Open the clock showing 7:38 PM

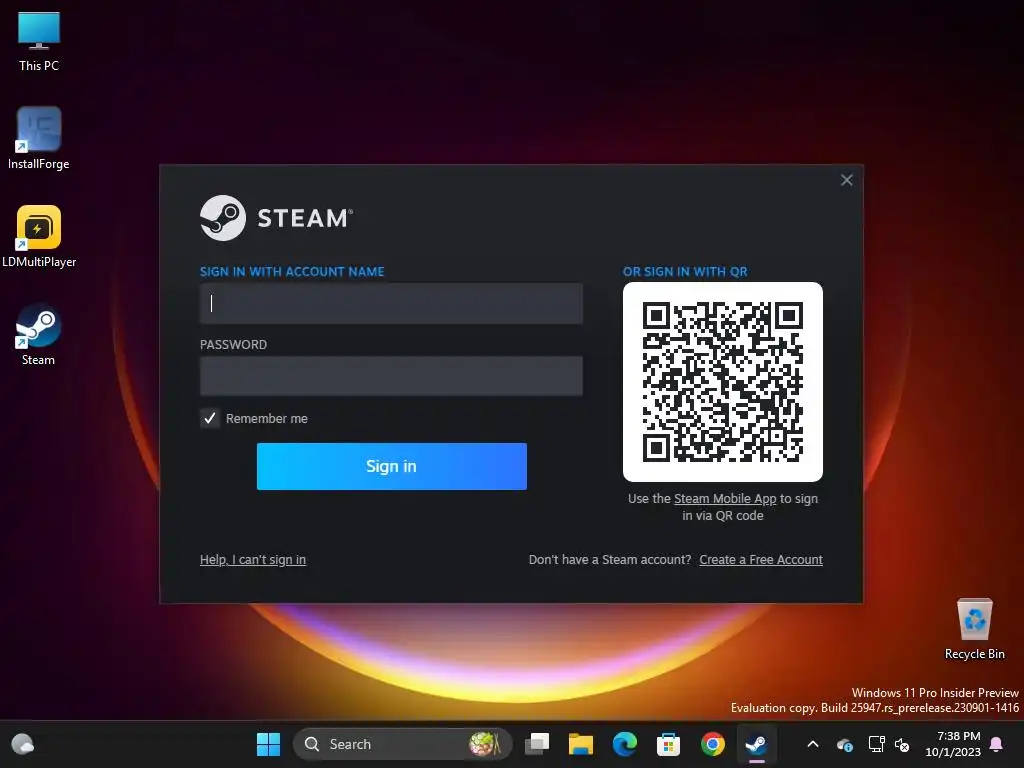click(953, 744)
